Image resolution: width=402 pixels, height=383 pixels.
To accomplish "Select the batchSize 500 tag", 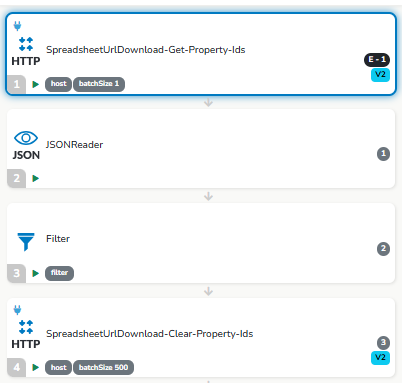I will (x=103, y=368).
